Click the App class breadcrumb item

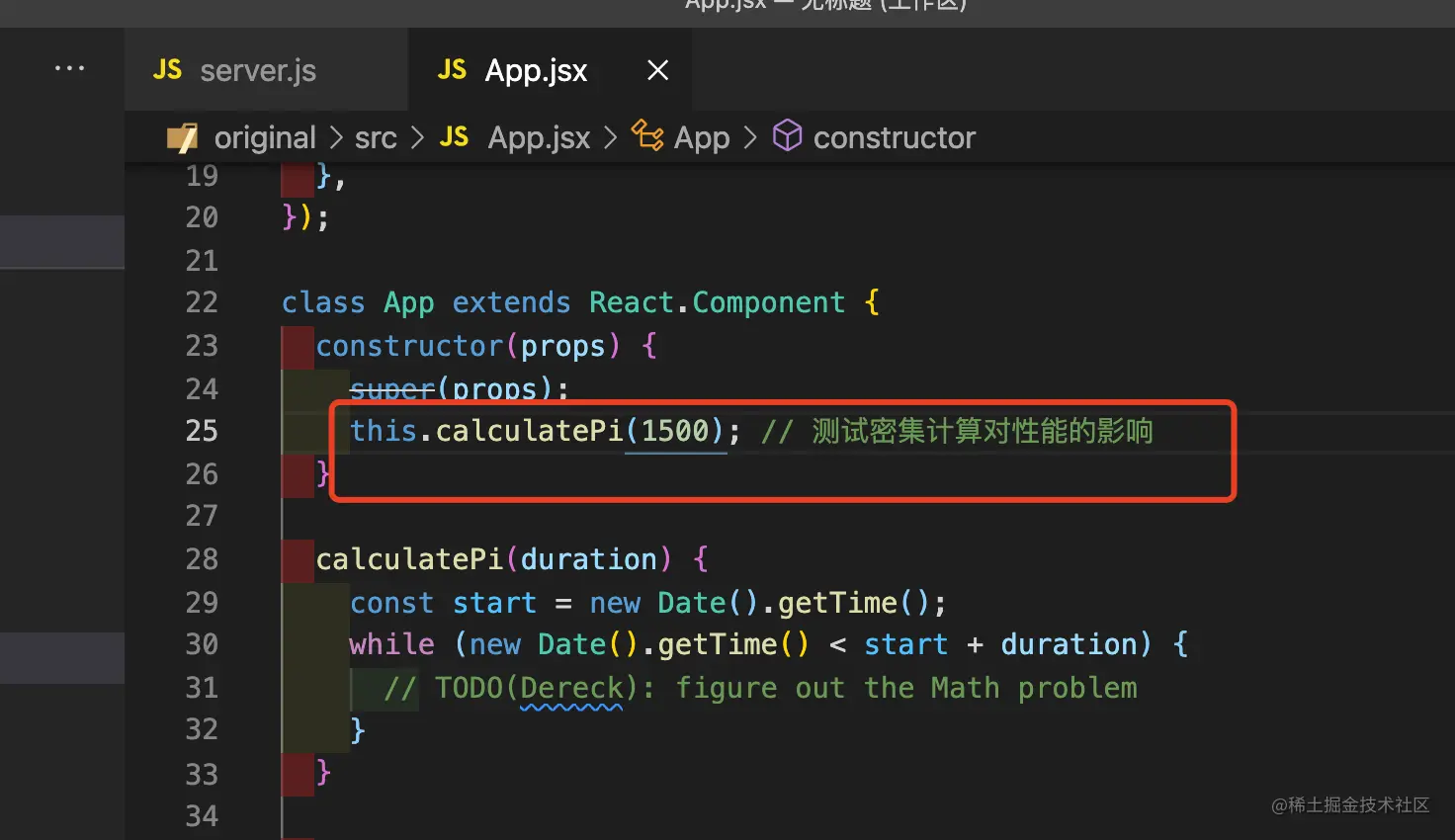pos(702,138)
